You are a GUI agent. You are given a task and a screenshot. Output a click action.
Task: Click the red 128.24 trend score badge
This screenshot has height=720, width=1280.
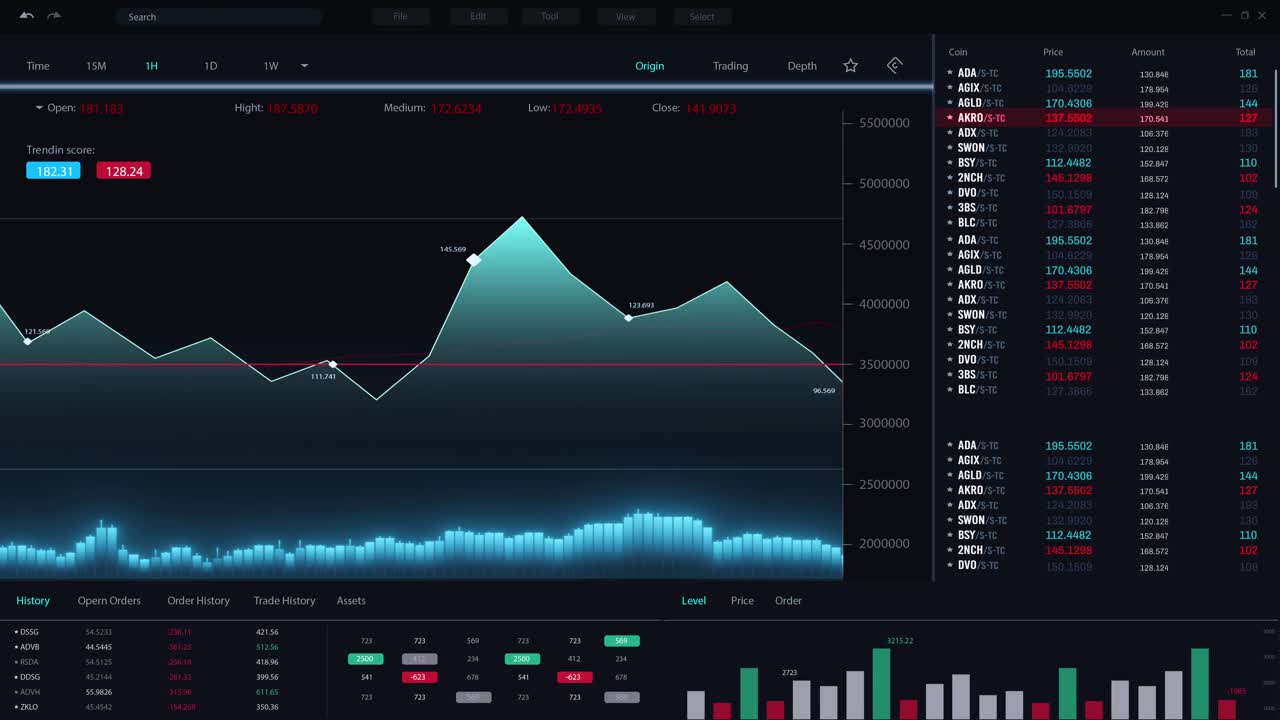(x=124, y=171)
